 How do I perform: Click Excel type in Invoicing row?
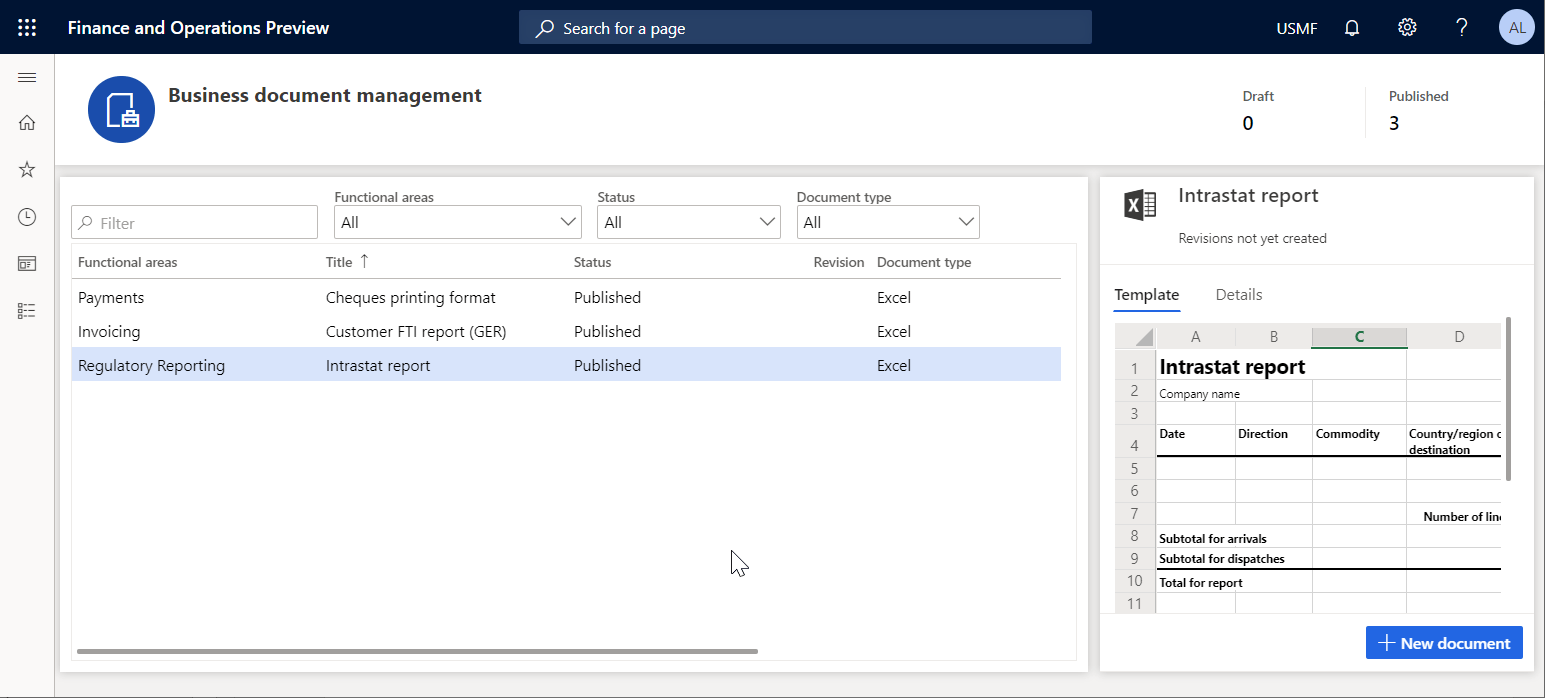(894, 331)
